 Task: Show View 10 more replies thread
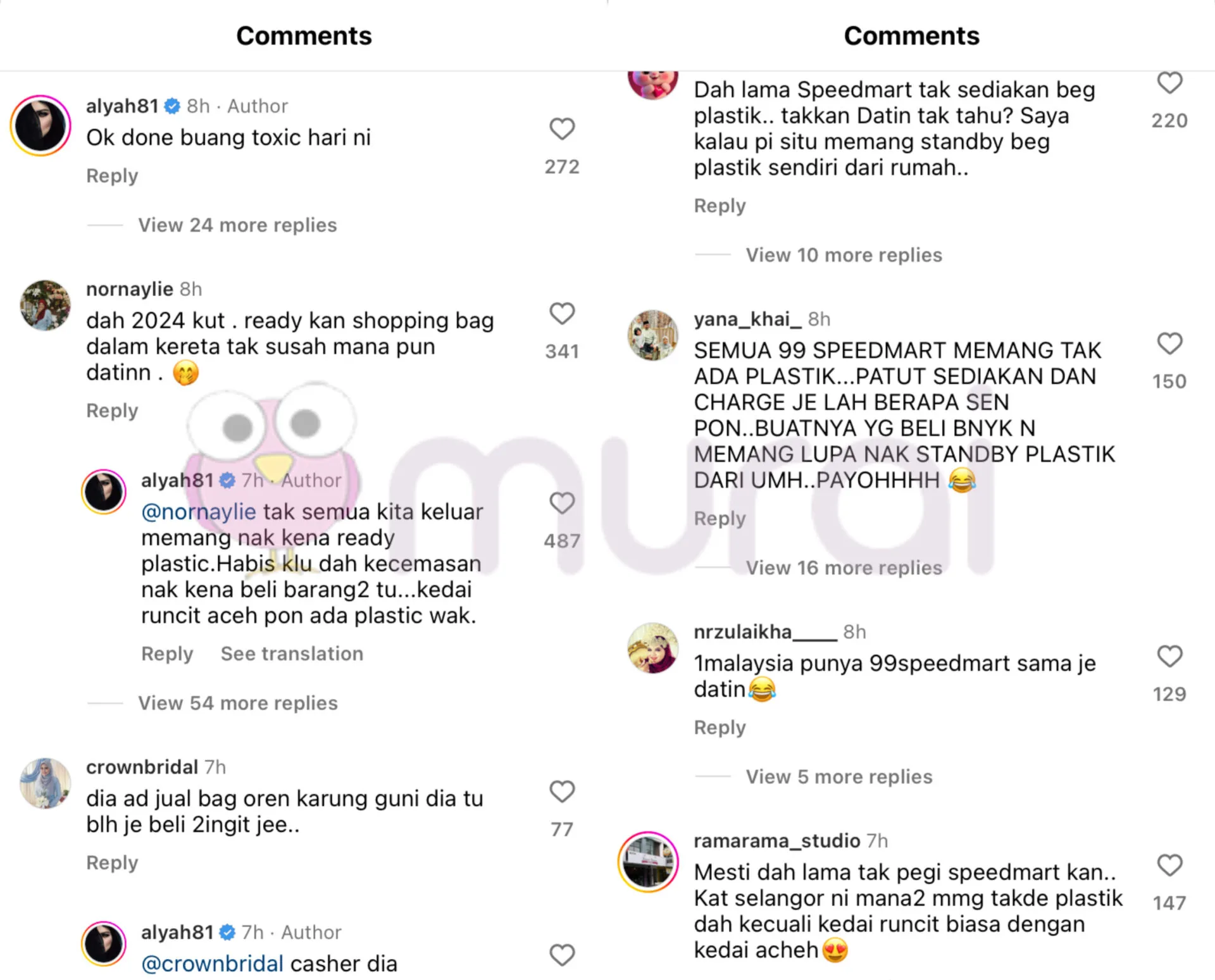[x=844, y=255]
